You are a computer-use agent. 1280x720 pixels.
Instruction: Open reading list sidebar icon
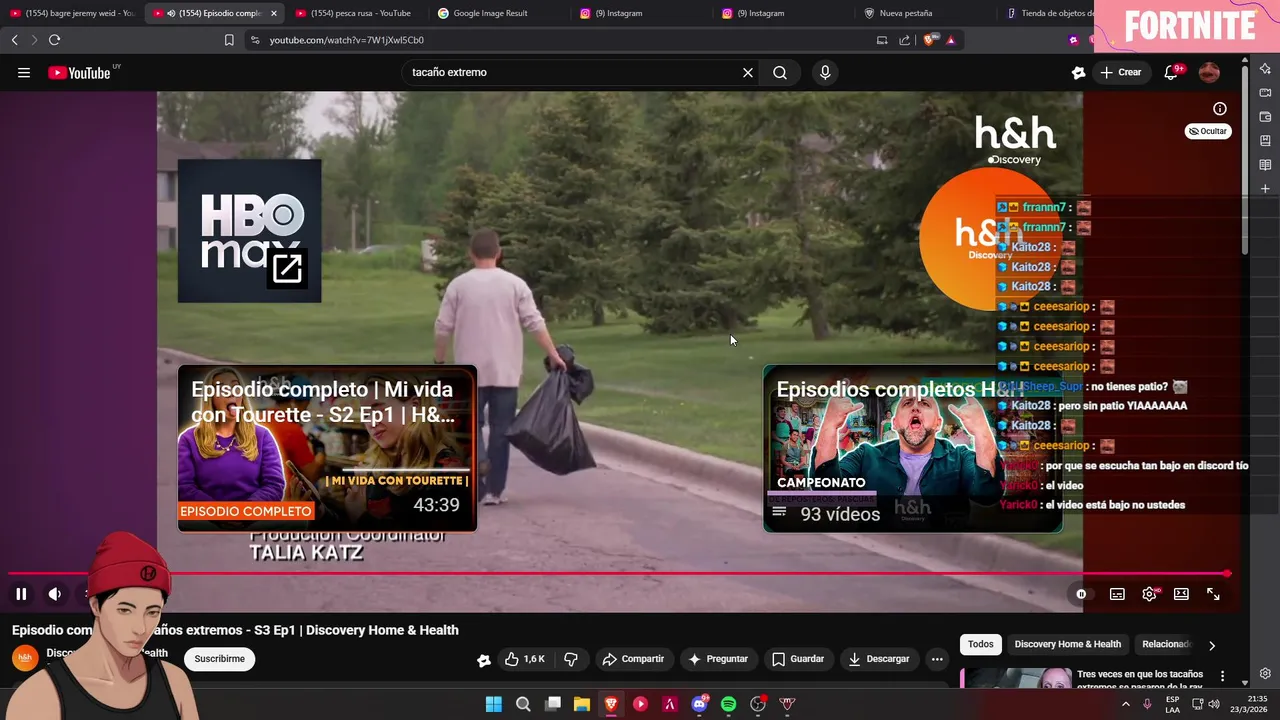point(1265,165)
